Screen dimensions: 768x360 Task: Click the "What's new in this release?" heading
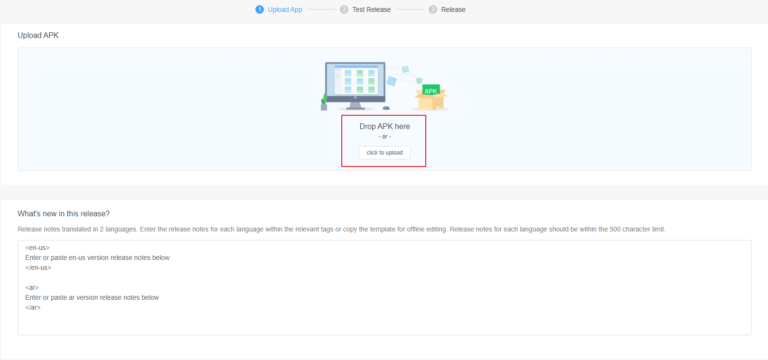point(64,214)
